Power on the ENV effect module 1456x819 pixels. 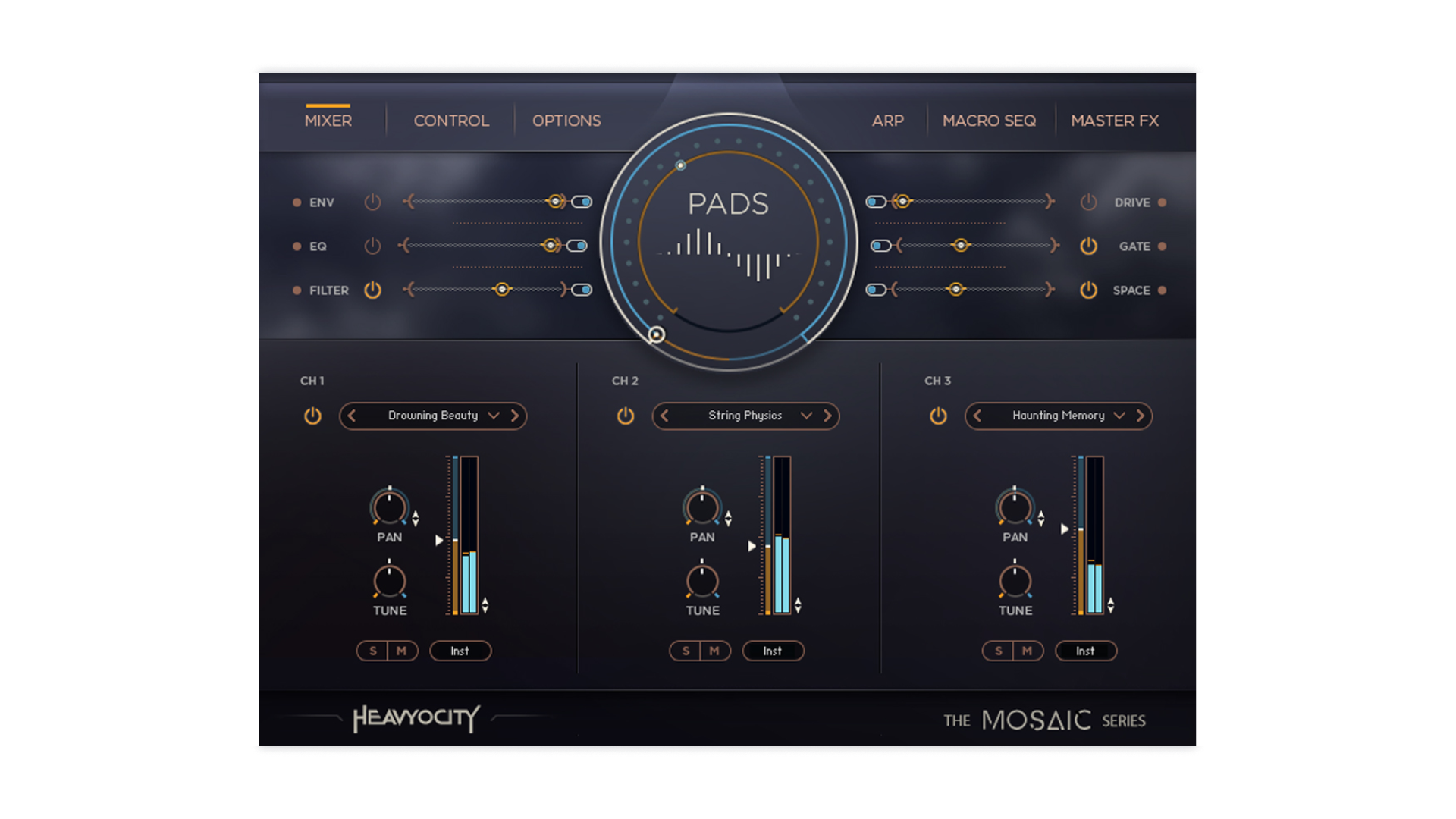373,202
